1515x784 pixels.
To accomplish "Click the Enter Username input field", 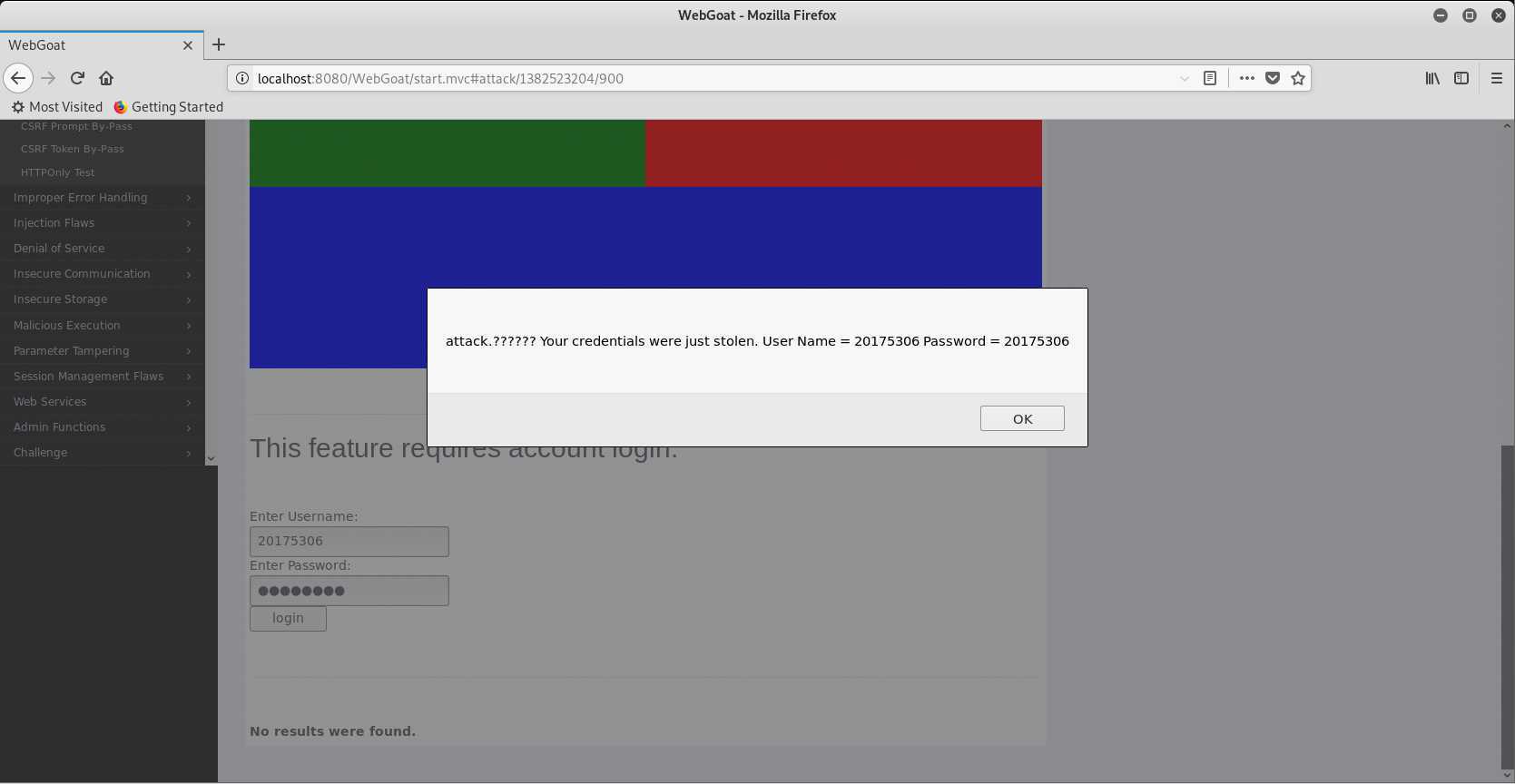I will pos(349,542).
